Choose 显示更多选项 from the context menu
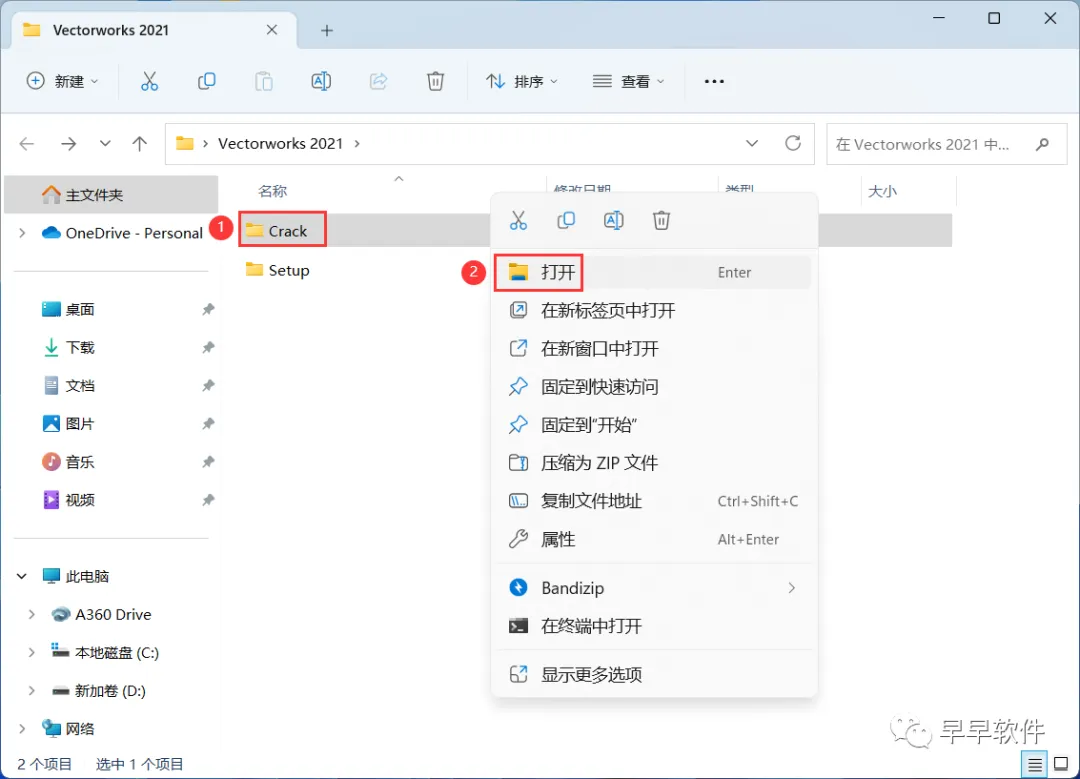 pos(653,674)
